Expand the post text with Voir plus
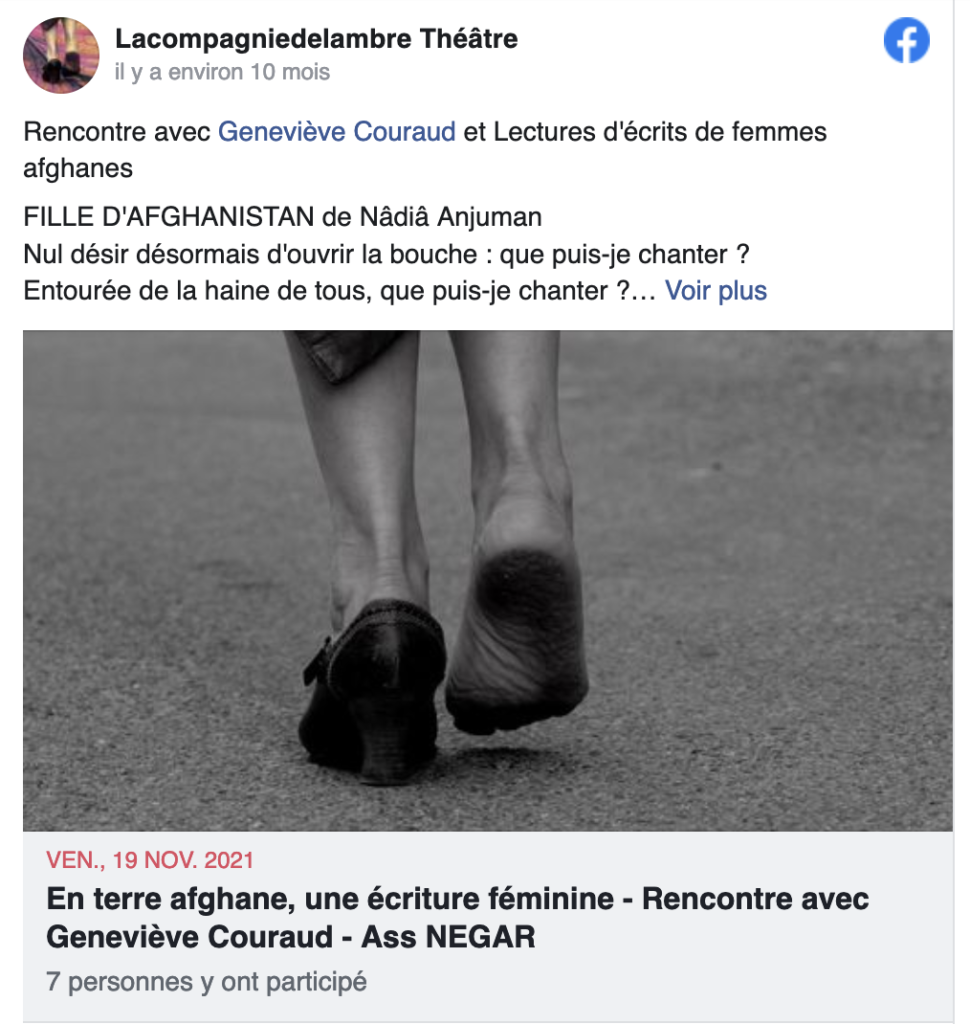Image resolution: width=970 pixels, height=1024 pixels. pos(716,291)
